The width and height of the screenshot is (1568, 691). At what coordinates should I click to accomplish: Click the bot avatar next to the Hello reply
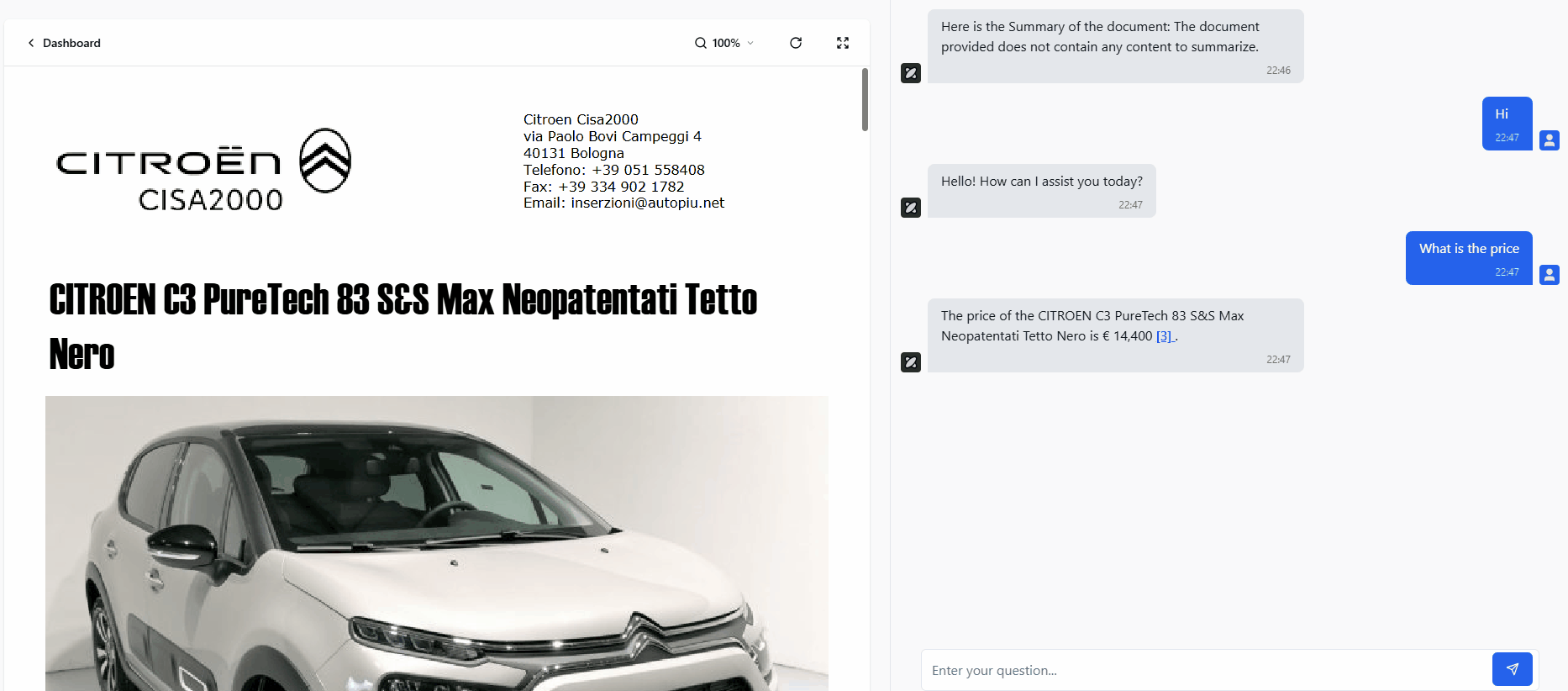(911, 208)
